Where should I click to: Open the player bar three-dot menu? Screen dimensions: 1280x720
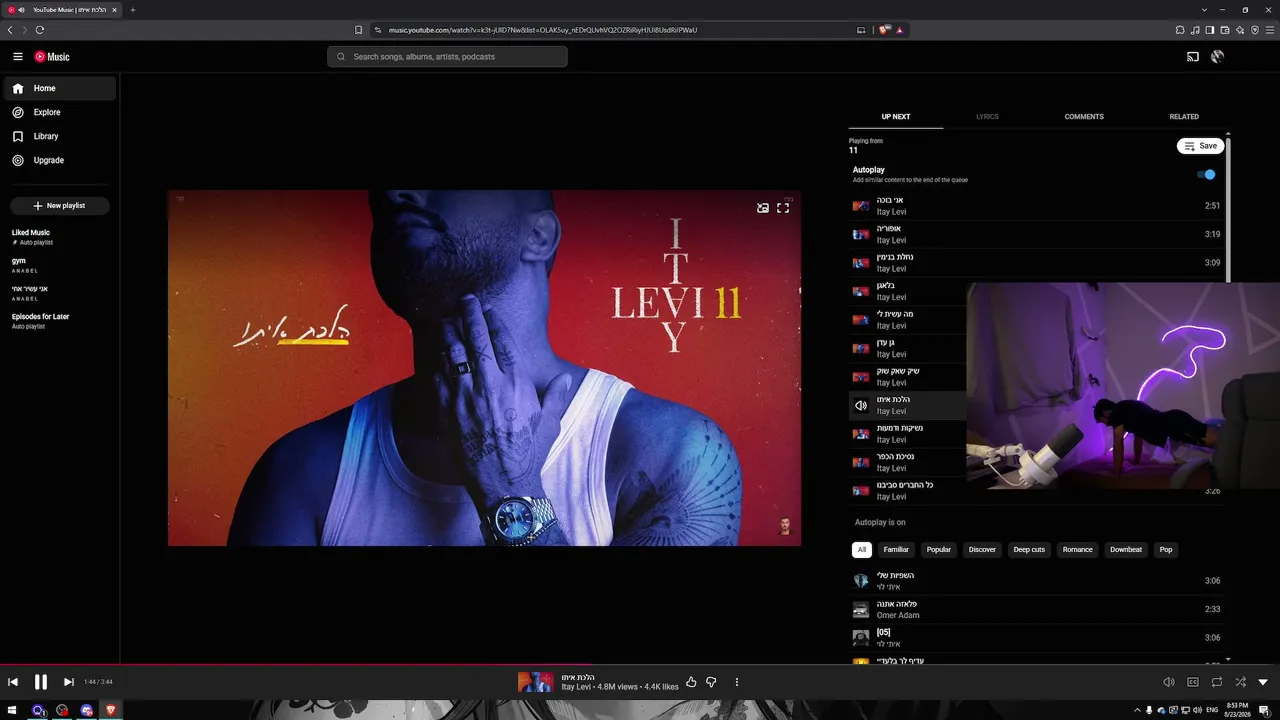tap(737, 682)
